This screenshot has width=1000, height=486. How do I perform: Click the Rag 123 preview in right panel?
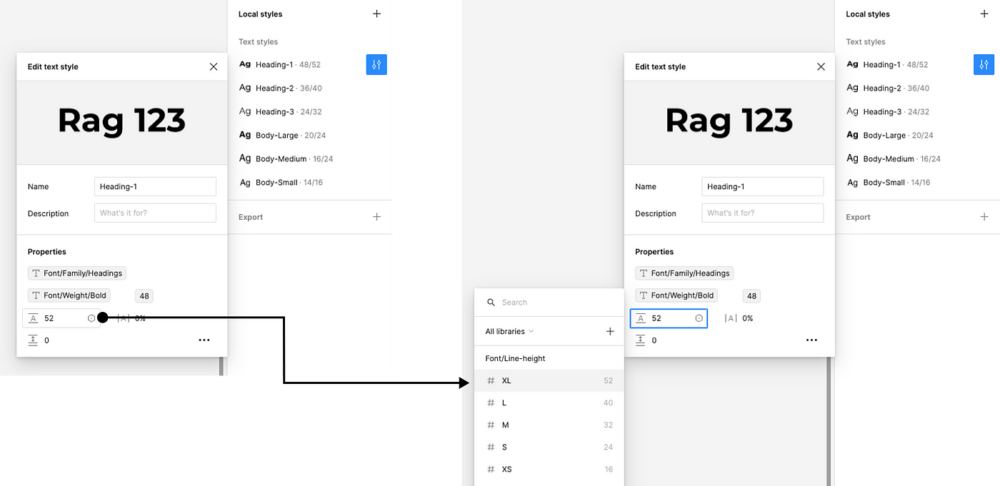[729, 121]
